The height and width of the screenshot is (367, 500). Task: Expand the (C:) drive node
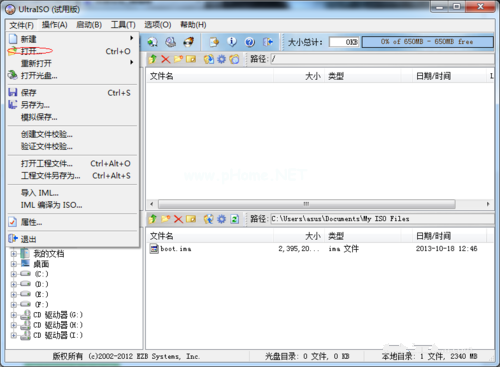14,274
